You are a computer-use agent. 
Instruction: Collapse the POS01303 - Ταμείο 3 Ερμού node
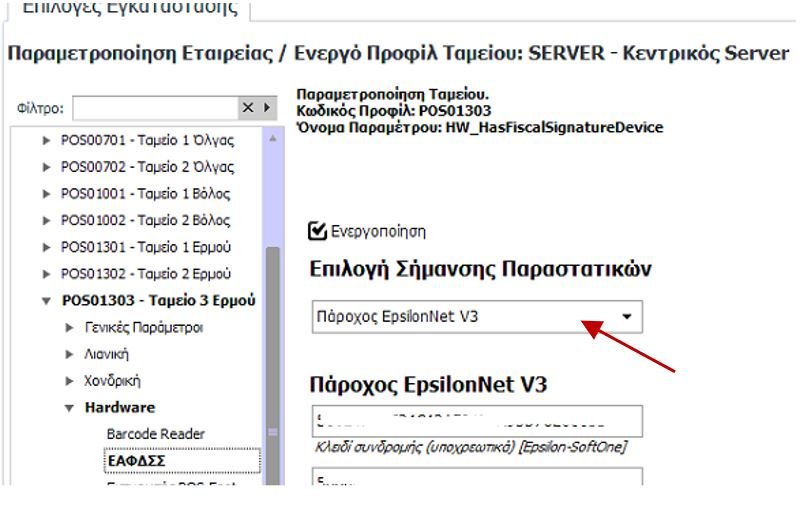[x=46, y=300]
